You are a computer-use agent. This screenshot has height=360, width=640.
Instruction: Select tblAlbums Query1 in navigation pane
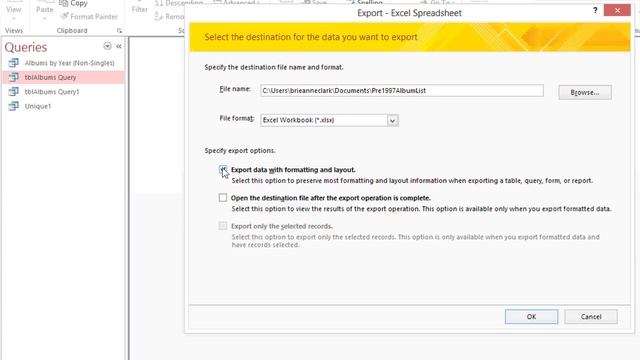point(52,92)
